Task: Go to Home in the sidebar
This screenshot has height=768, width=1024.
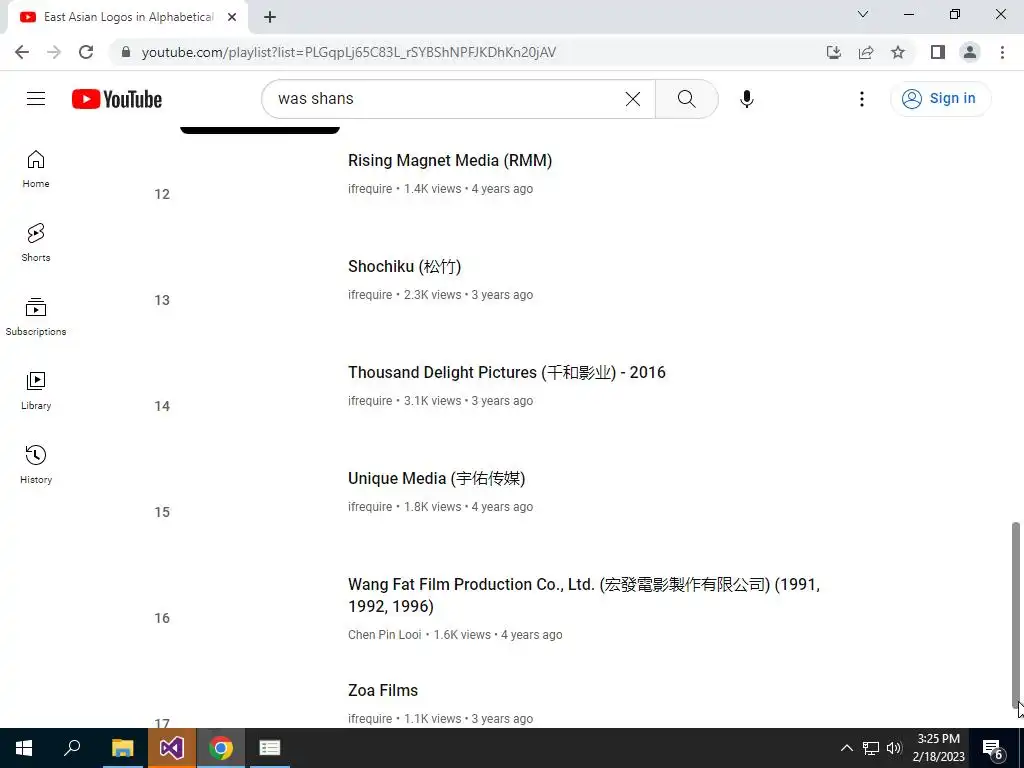Action: (36, 169)
